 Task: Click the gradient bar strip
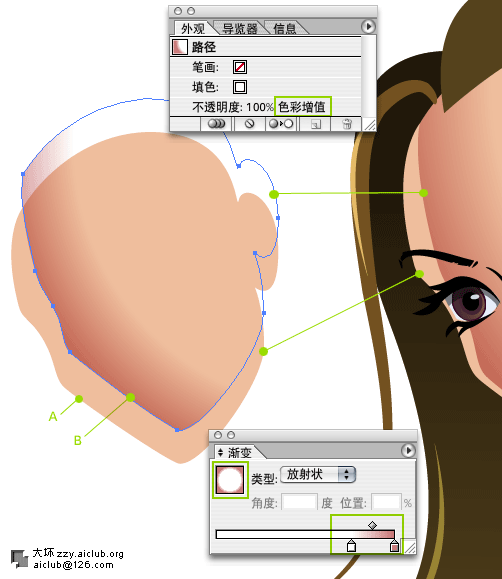tap(305, 534)
